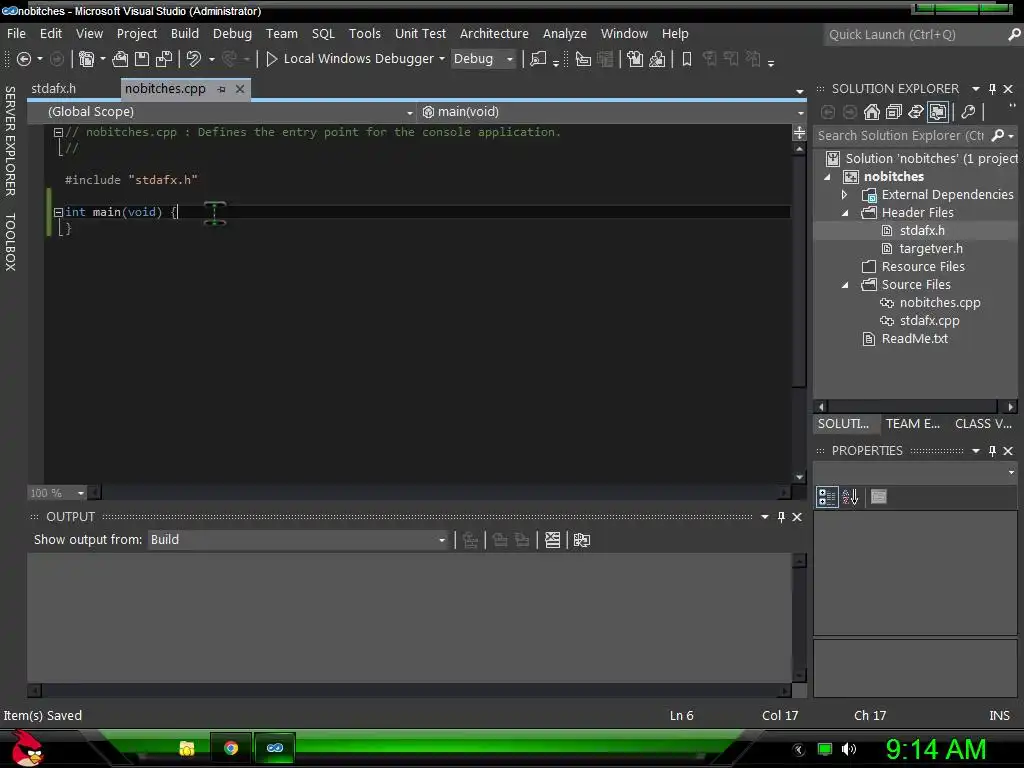
Task: Open the Debug menu
Action: coord(232,33)
